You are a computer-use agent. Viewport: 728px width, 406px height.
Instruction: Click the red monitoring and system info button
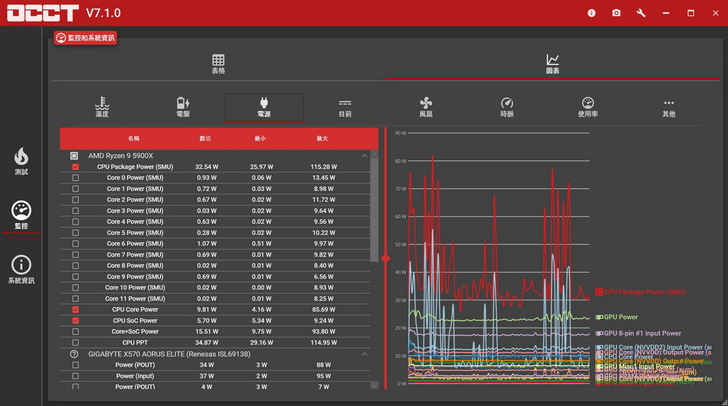86,38
